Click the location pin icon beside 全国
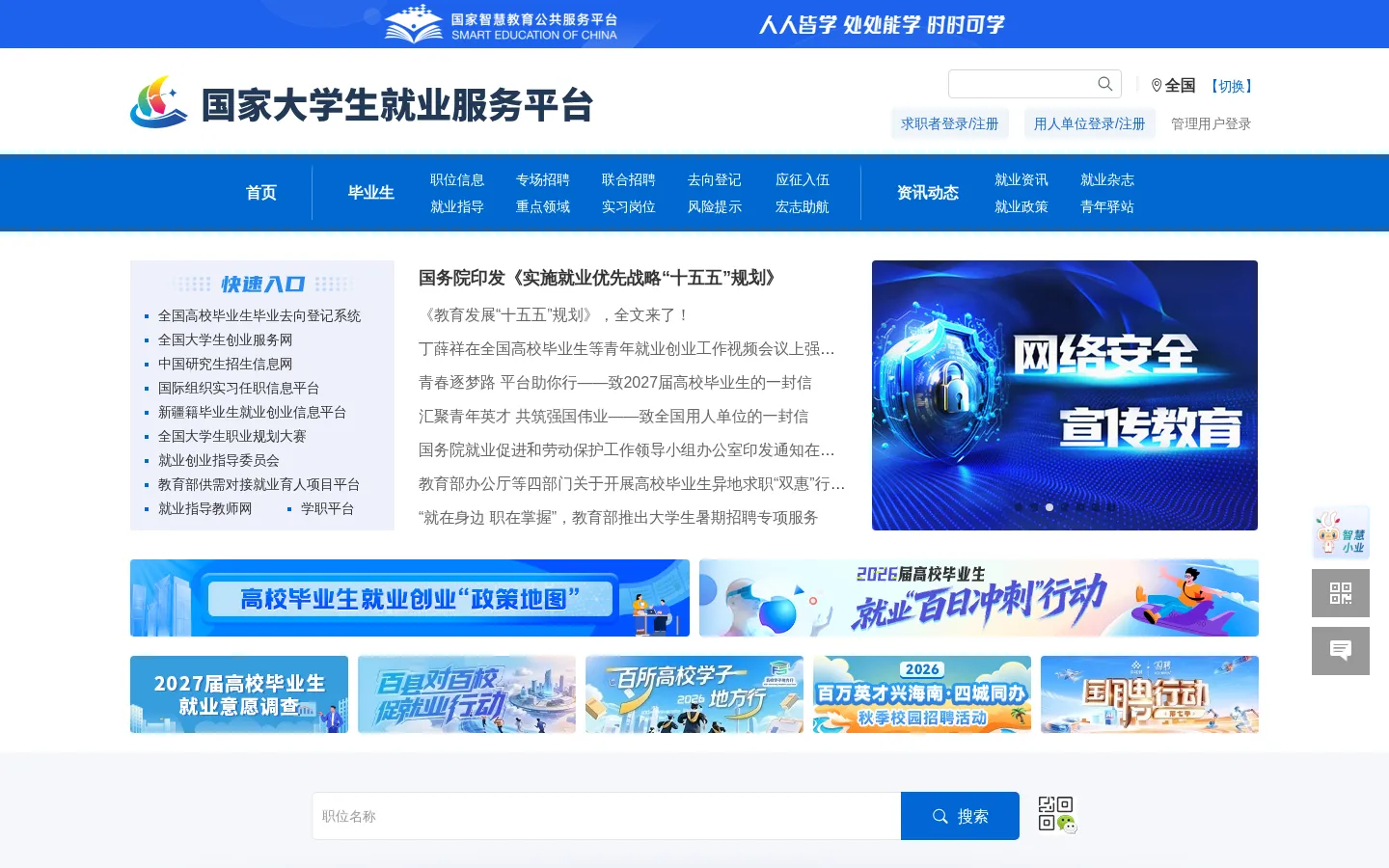The width and height of the screenshot is (1389, 868). (1157, 85)
